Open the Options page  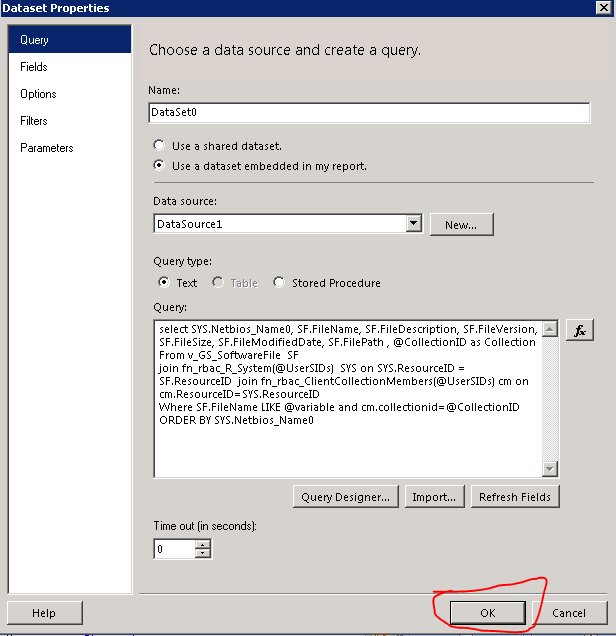(x=70, y=94)
